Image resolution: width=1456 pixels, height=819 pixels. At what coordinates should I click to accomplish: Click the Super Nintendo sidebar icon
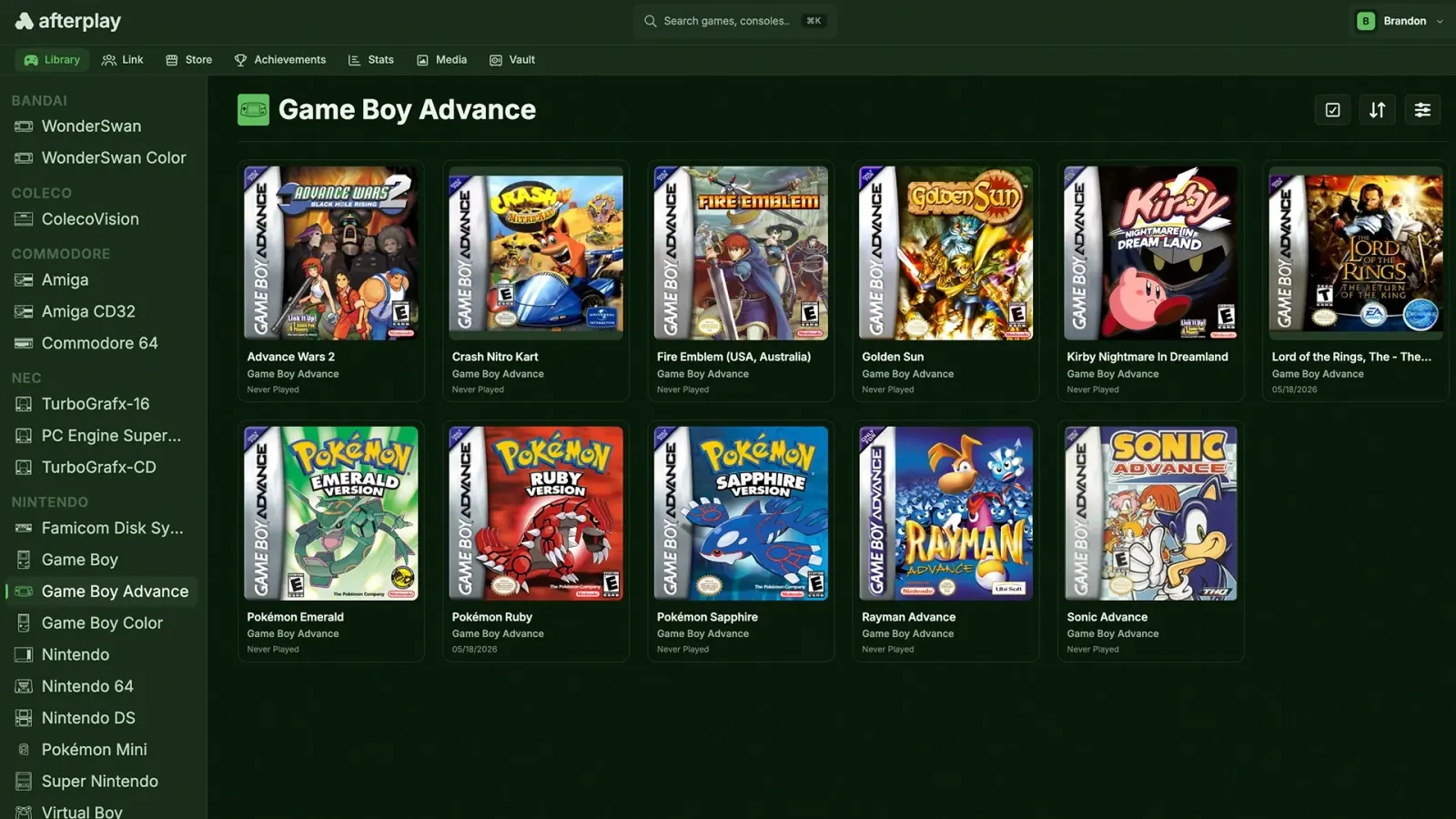pos(24,782)
